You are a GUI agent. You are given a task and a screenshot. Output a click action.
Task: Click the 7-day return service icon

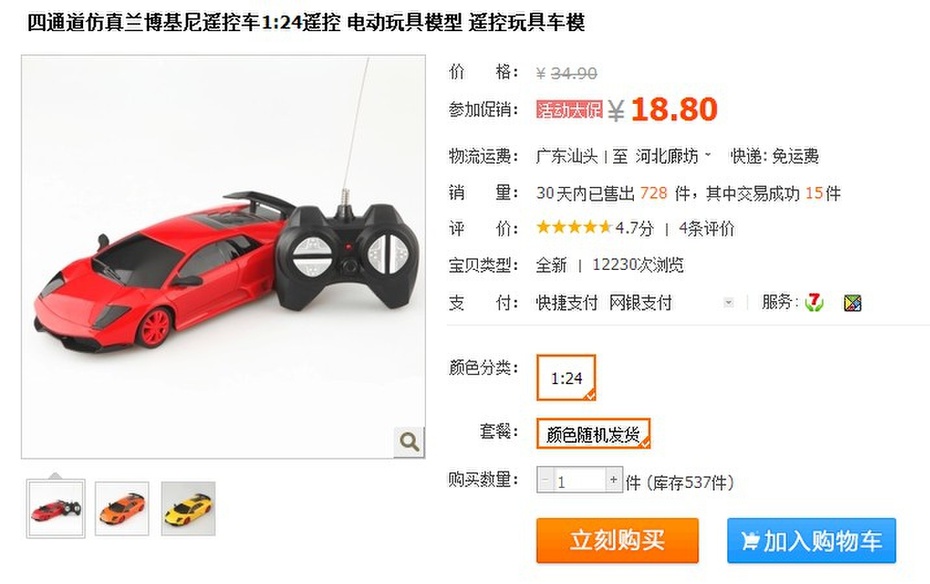tap(814, 302)
